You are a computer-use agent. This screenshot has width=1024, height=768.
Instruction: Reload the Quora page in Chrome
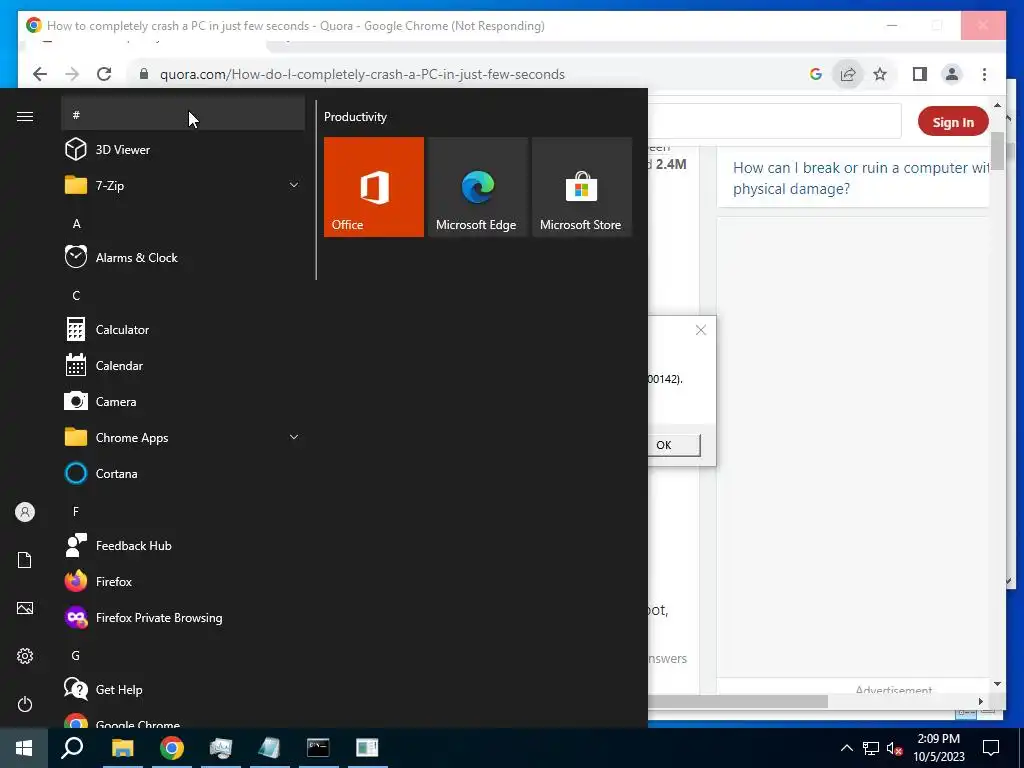pos(104,74)
